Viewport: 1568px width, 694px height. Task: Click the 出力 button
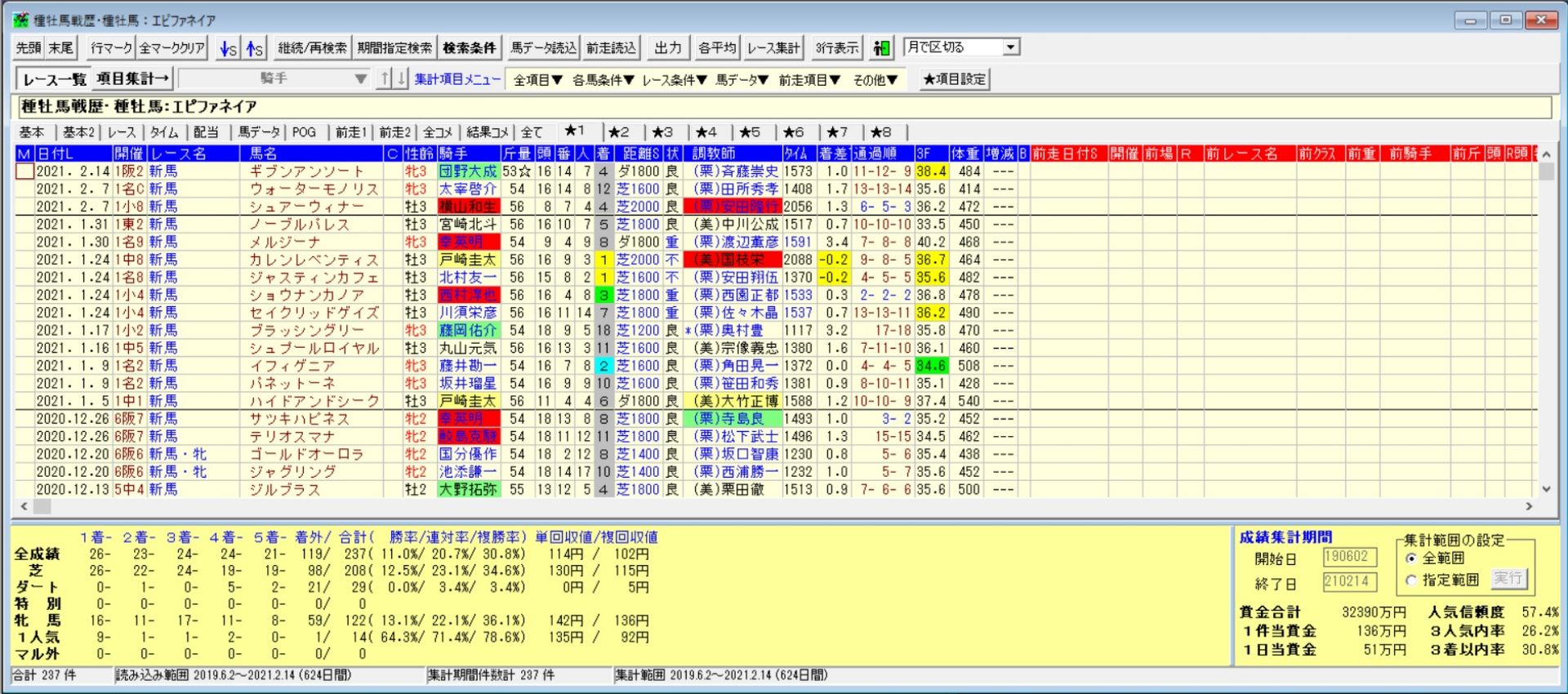click(x=667, y=48)
